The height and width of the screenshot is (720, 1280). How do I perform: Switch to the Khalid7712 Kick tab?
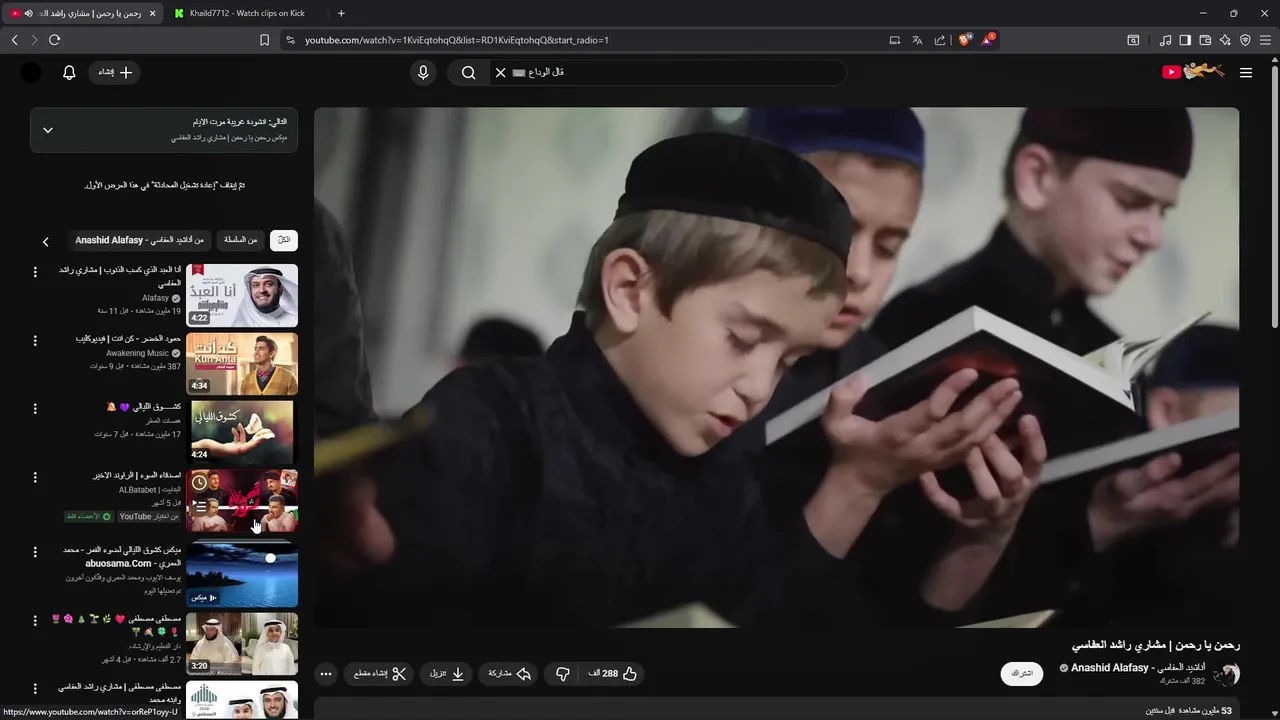point(246,13)
